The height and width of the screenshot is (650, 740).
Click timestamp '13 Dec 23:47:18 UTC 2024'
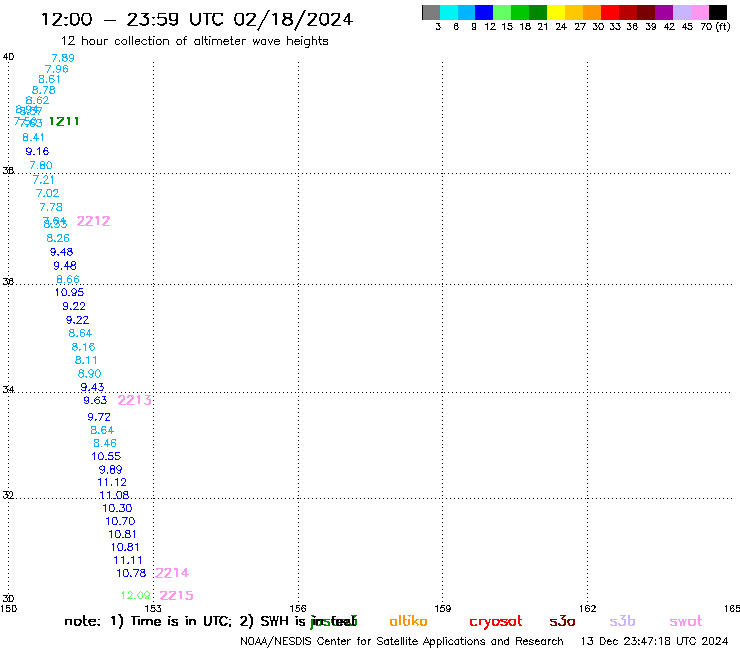(654, 641)
